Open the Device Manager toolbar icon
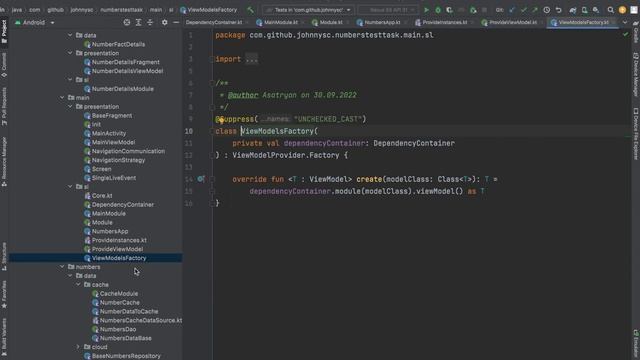This screenshot has width=640, height=360. pos(584,10)
